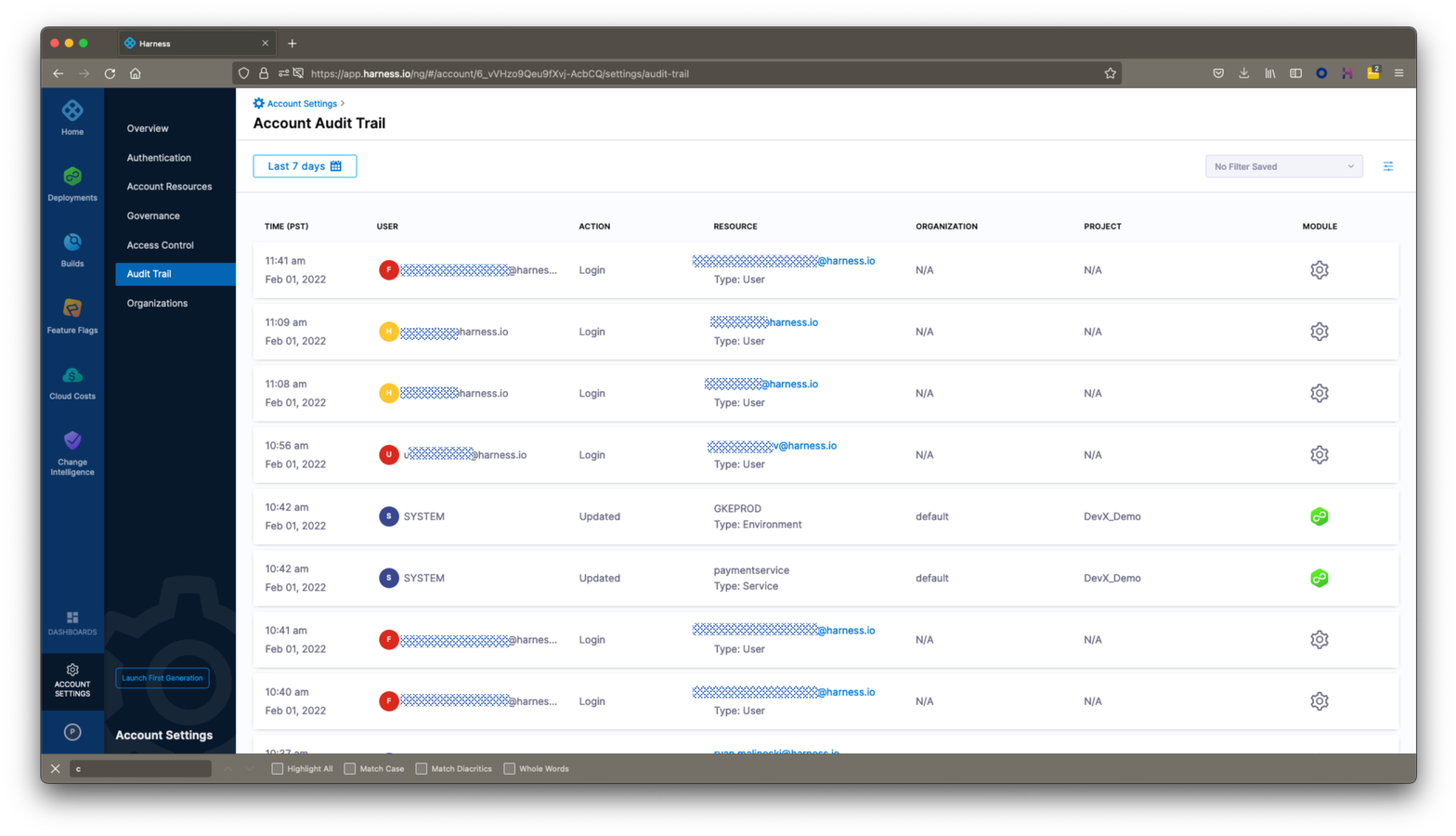
Task: Click Launch First Generation button
Action: pos(162,678)
